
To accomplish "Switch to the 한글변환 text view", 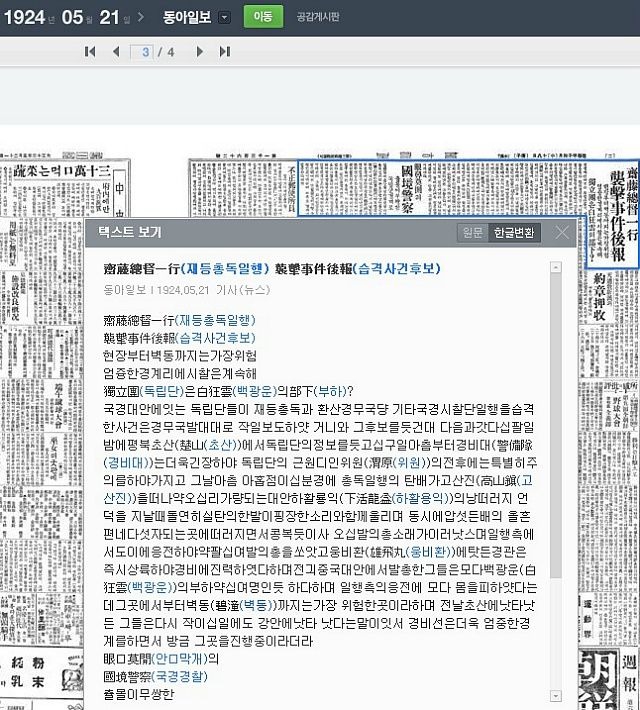I will (x=514, y=233).
